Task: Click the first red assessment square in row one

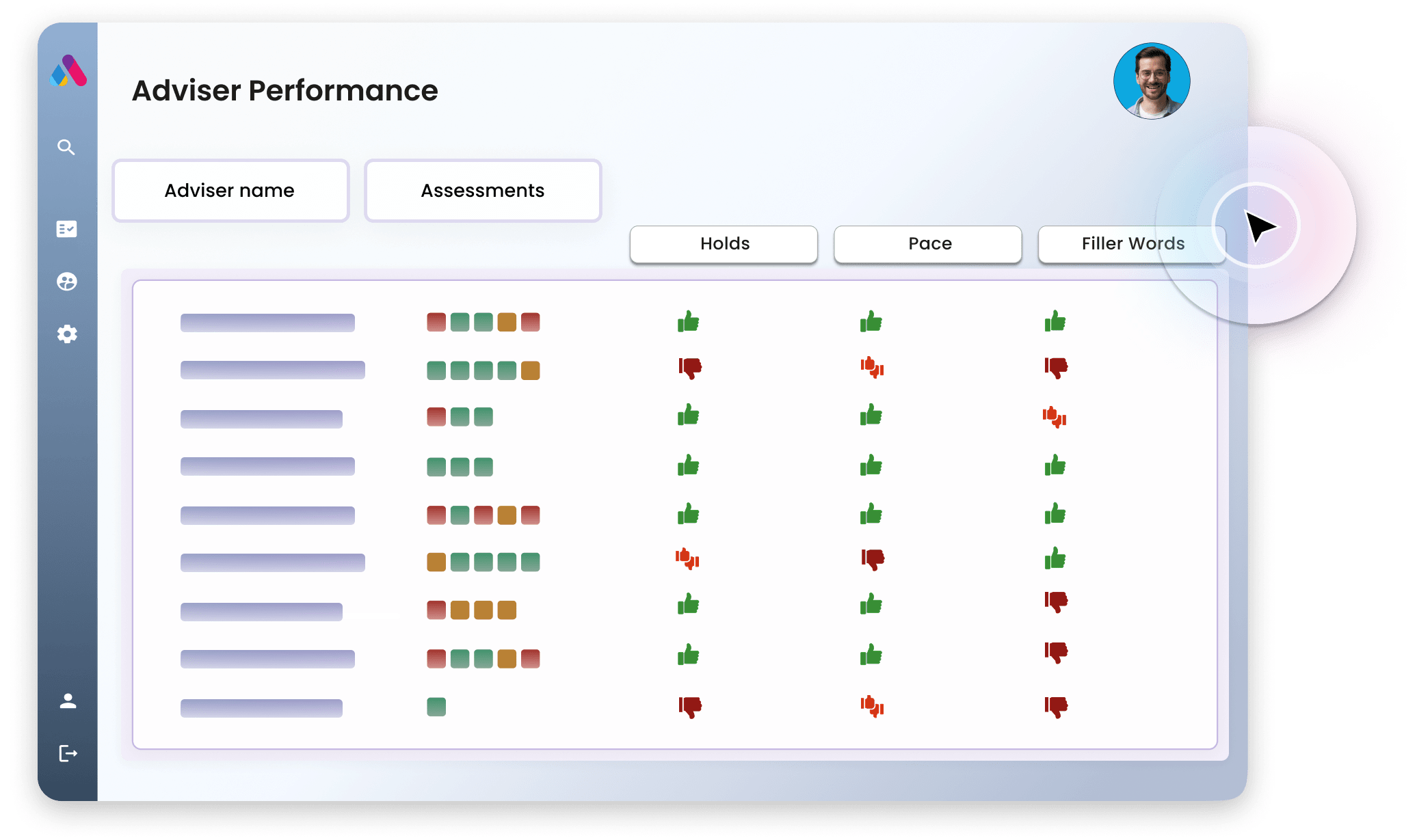Action: (x=436, y=322)
